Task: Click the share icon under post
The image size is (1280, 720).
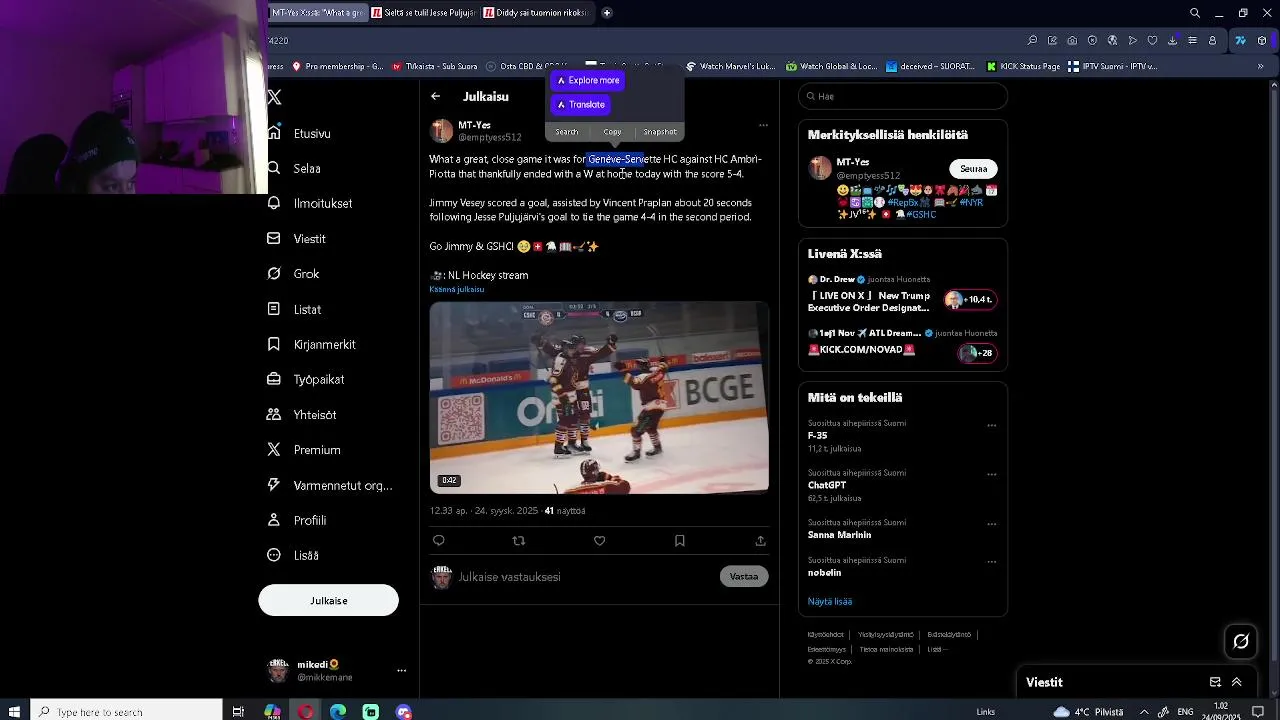Action: 760,541
